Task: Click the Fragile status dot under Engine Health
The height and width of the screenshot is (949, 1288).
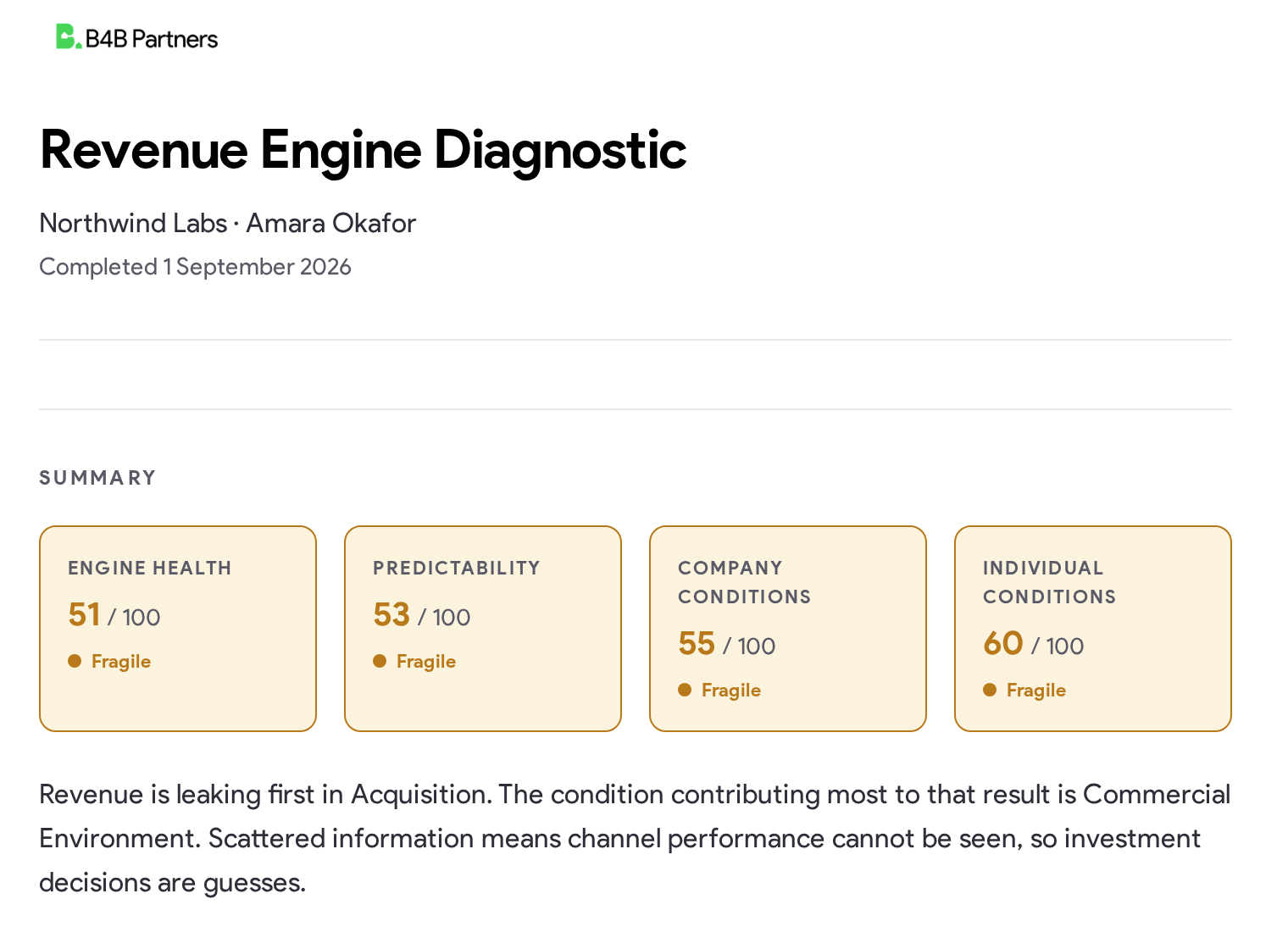Action: point(75,661)
